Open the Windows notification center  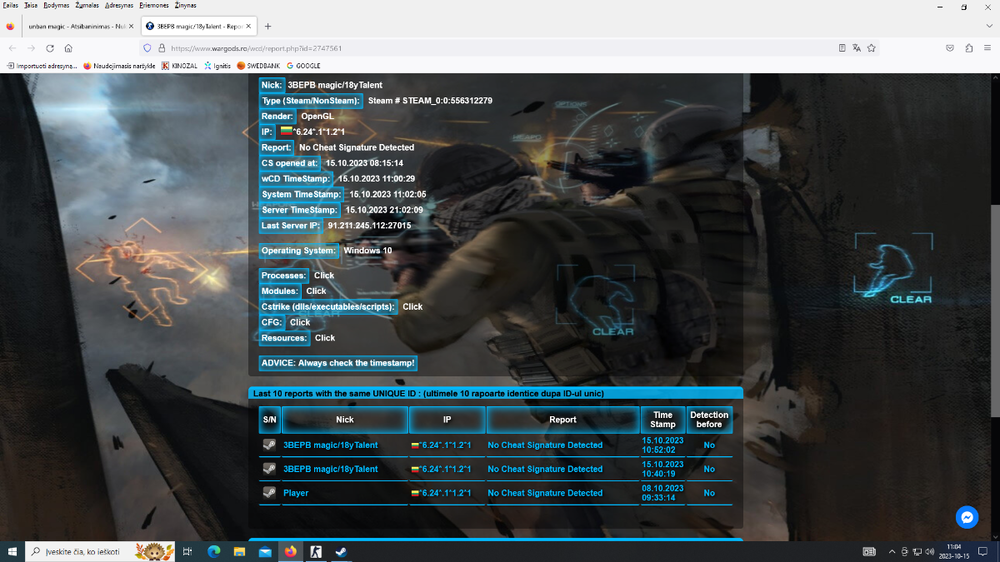click(x=983, y=552)
